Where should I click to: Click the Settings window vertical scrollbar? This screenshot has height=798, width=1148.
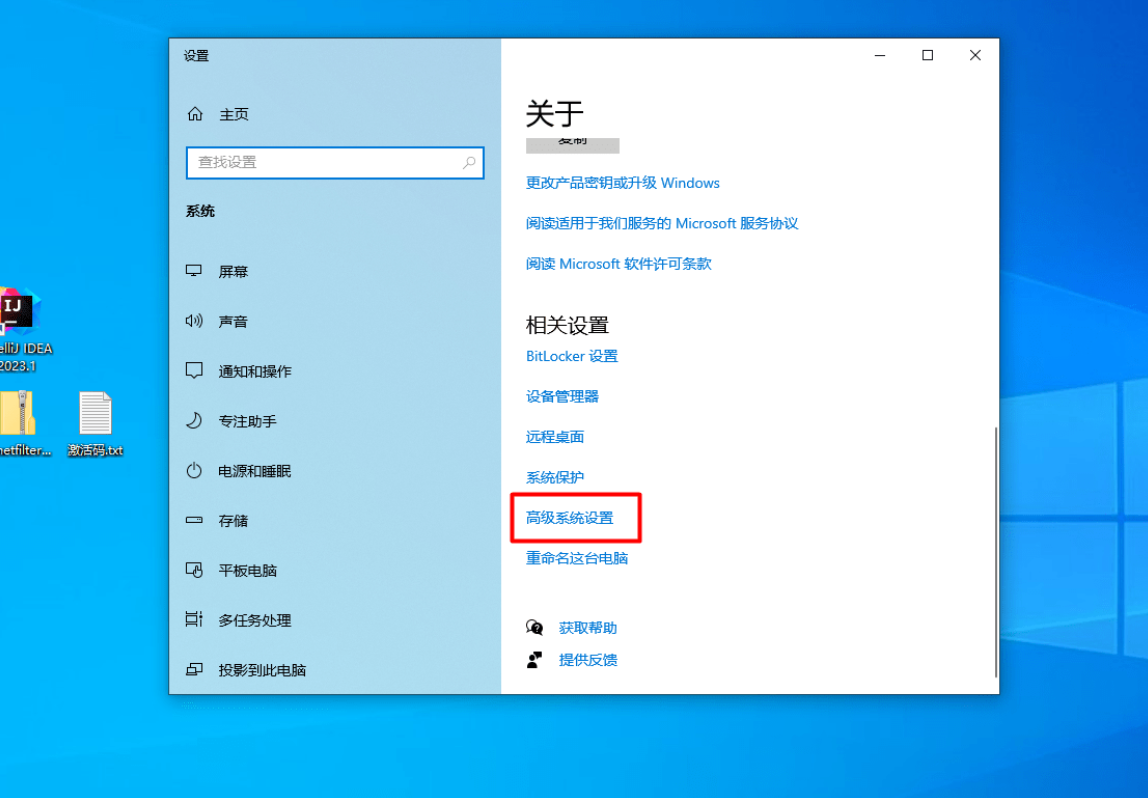click(996, 552)
